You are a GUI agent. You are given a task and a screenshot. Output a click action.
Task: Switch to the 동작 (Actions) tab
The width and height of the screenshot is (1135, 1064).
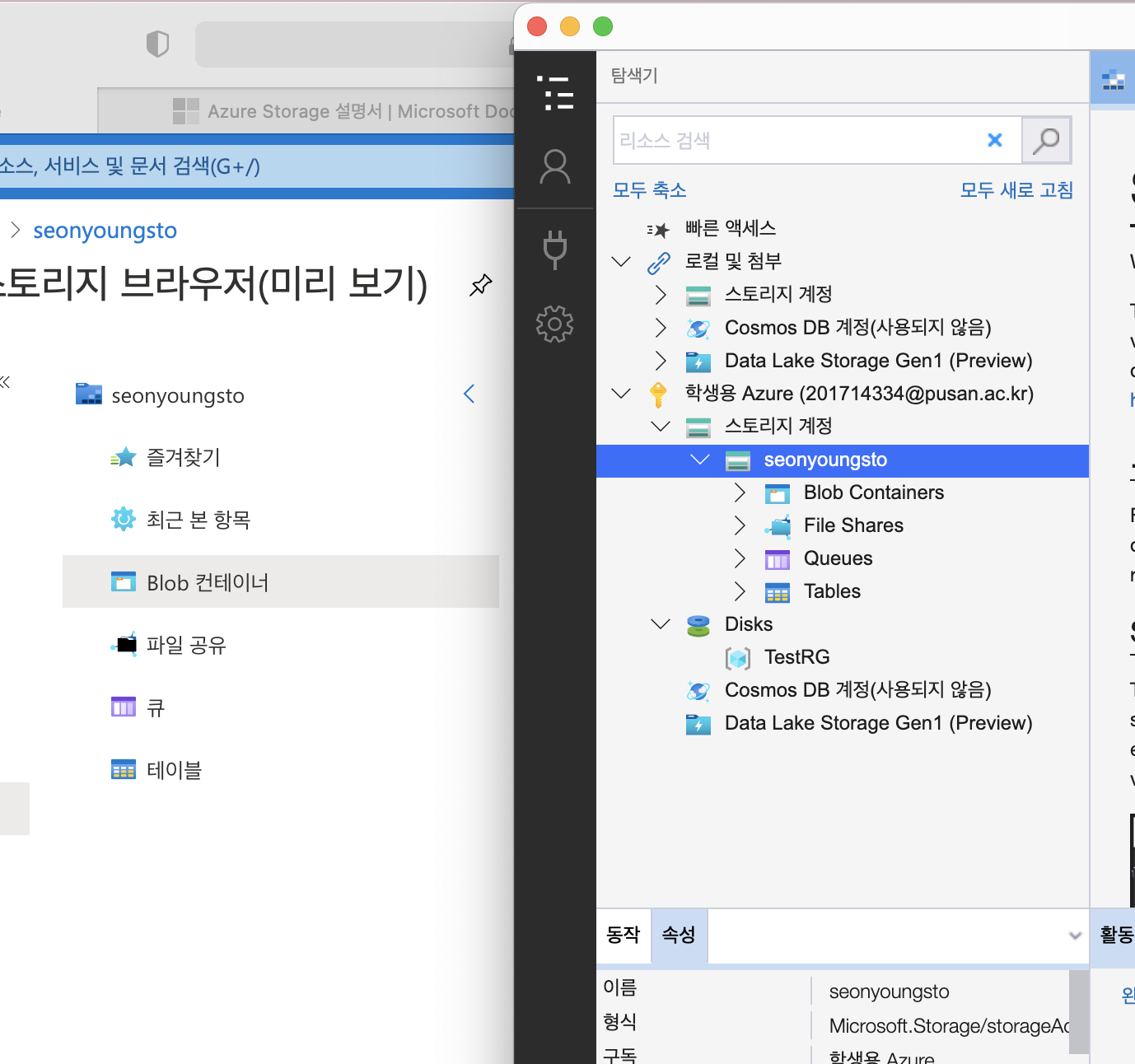(624, 936)
